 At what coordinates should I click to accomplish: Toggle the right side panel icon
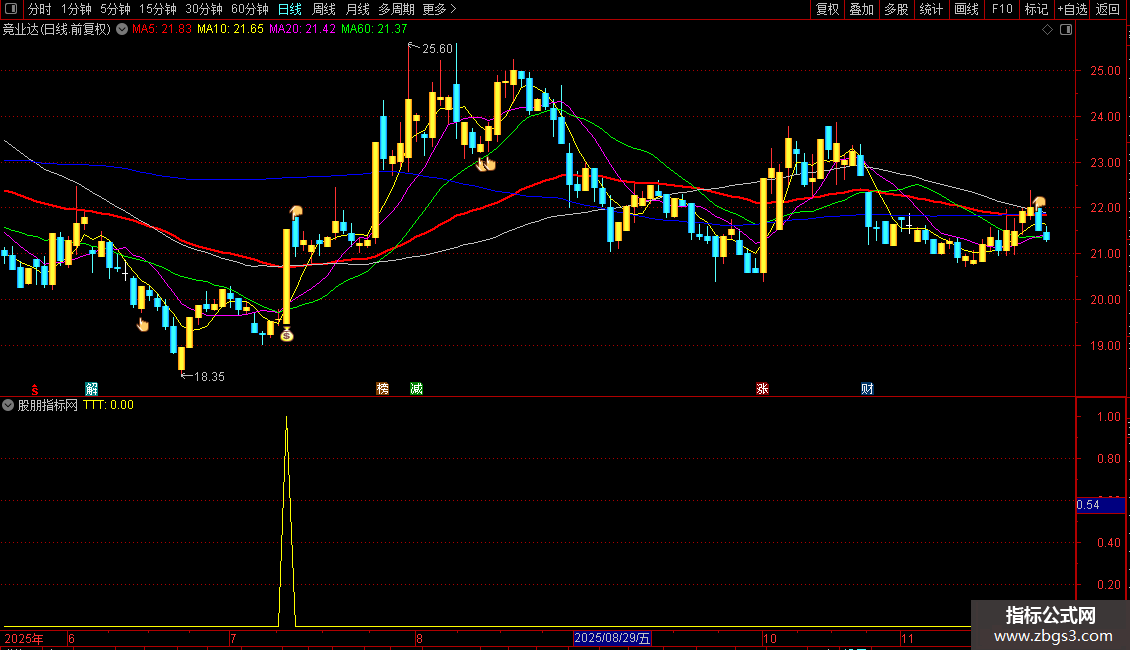click(x=1066, y=30)
